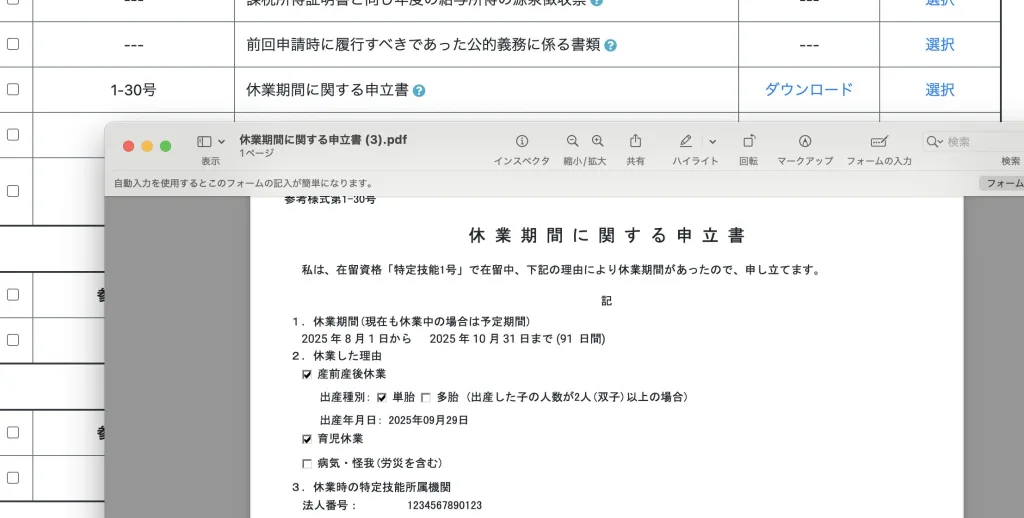Open the Share (共有) icon
This screenshot has width=1024, height=518.
coord(635,142)
